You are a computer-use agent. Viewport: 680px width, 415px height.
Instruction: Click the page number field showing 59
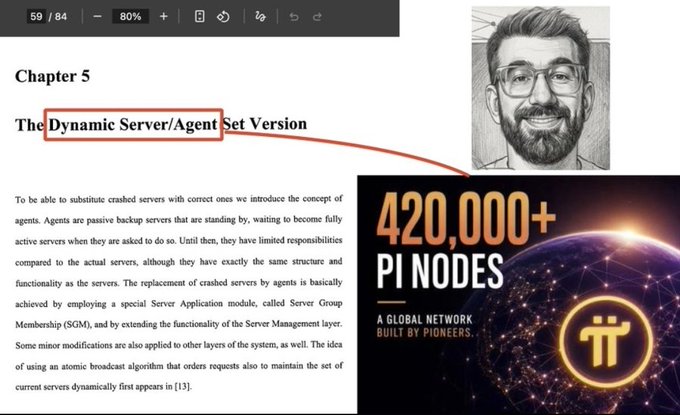(36, 16)
